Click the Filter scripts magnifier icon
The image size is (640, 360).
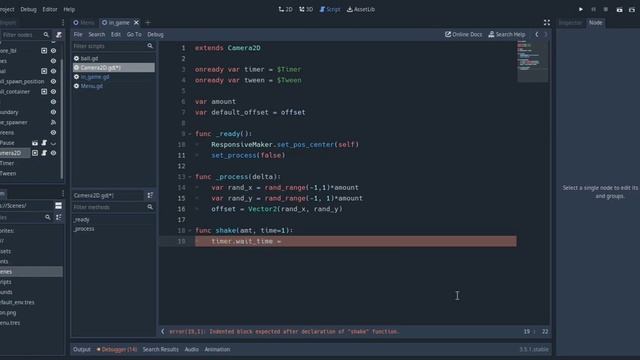[150, 46]
